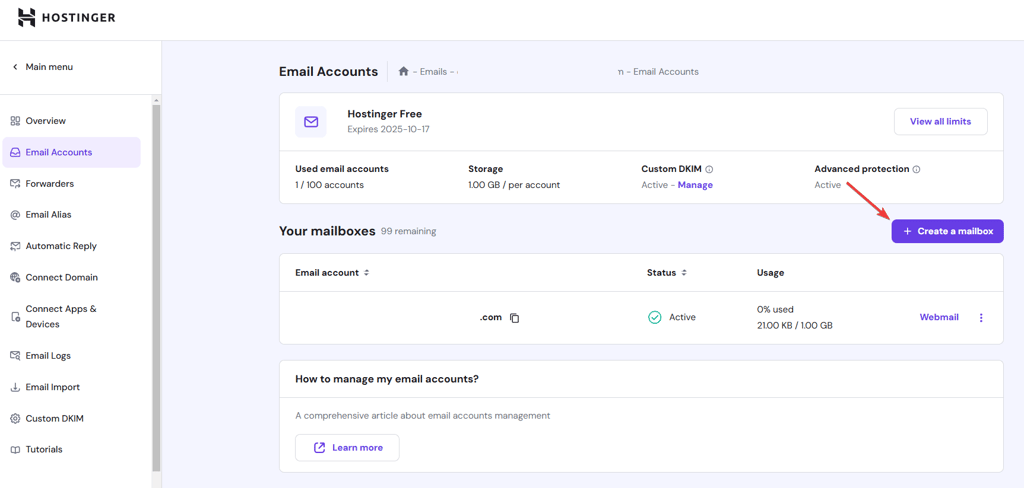Click the purple envelope plan icon
Viewport: 1024px width, 488px height.
(311, 122)
